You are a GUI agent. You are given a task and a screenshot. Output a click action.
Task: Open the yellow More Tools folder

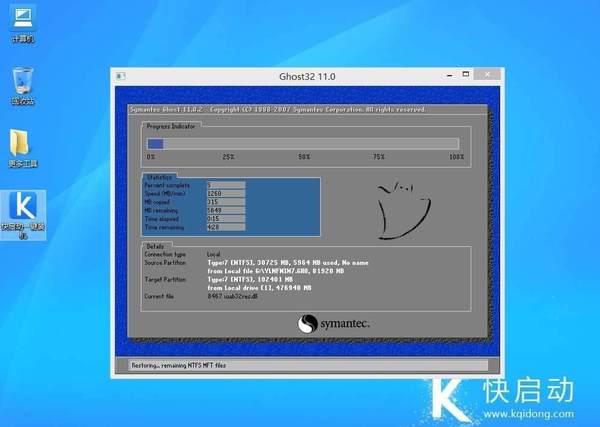coord(22,144)
